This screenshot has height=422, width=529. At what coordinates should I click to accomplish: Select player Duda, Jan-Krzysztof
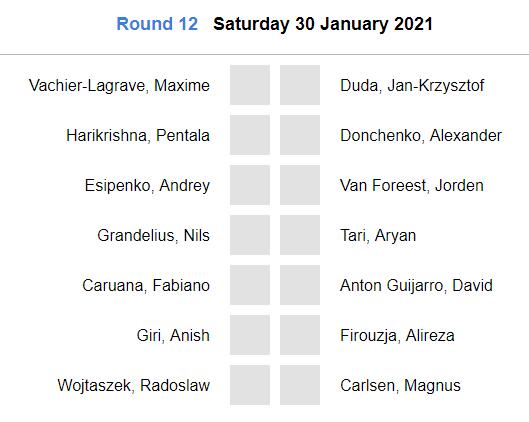click(412, 85)
